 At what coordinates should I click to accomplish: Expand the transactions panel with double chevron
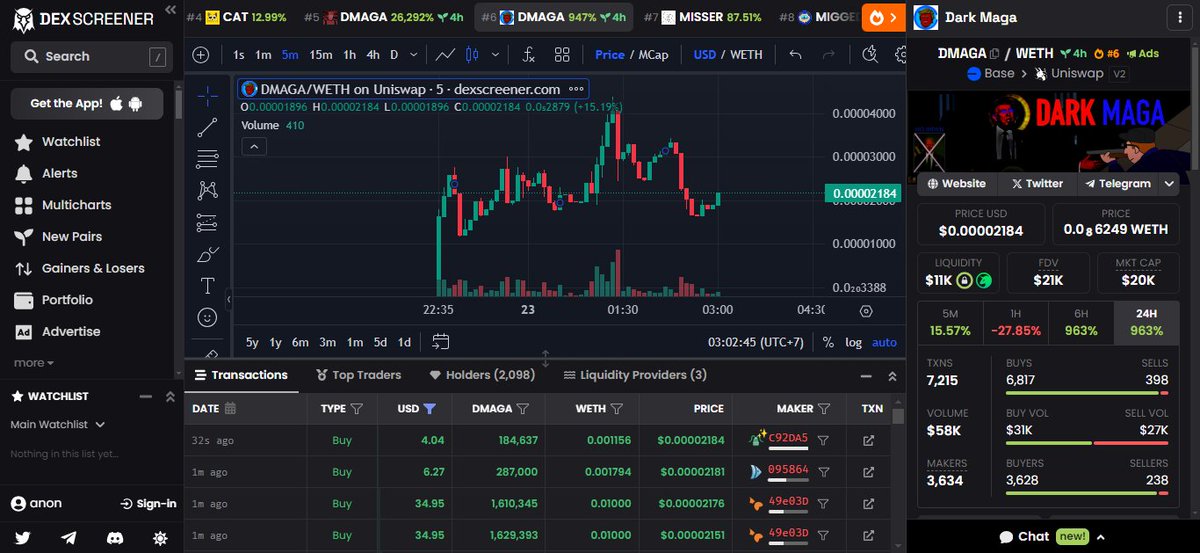[x=892, y=376]
